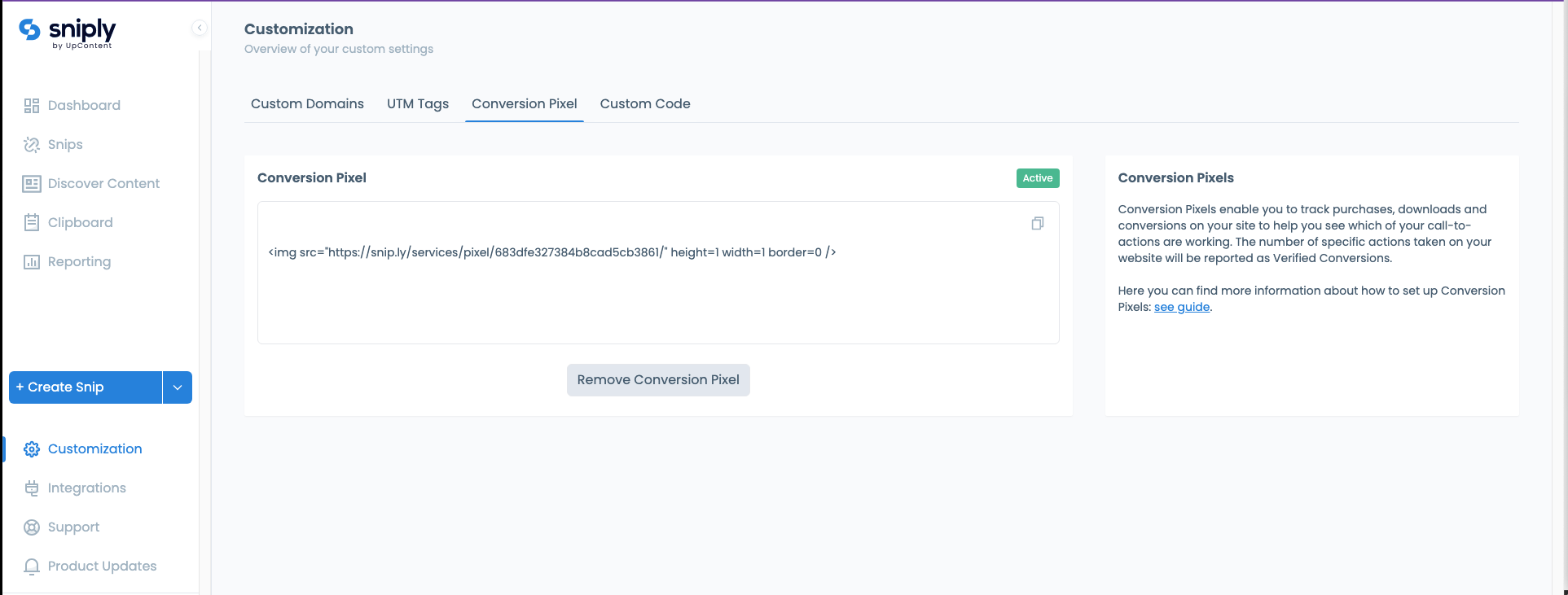Click inside the pixel code text box

658,273
